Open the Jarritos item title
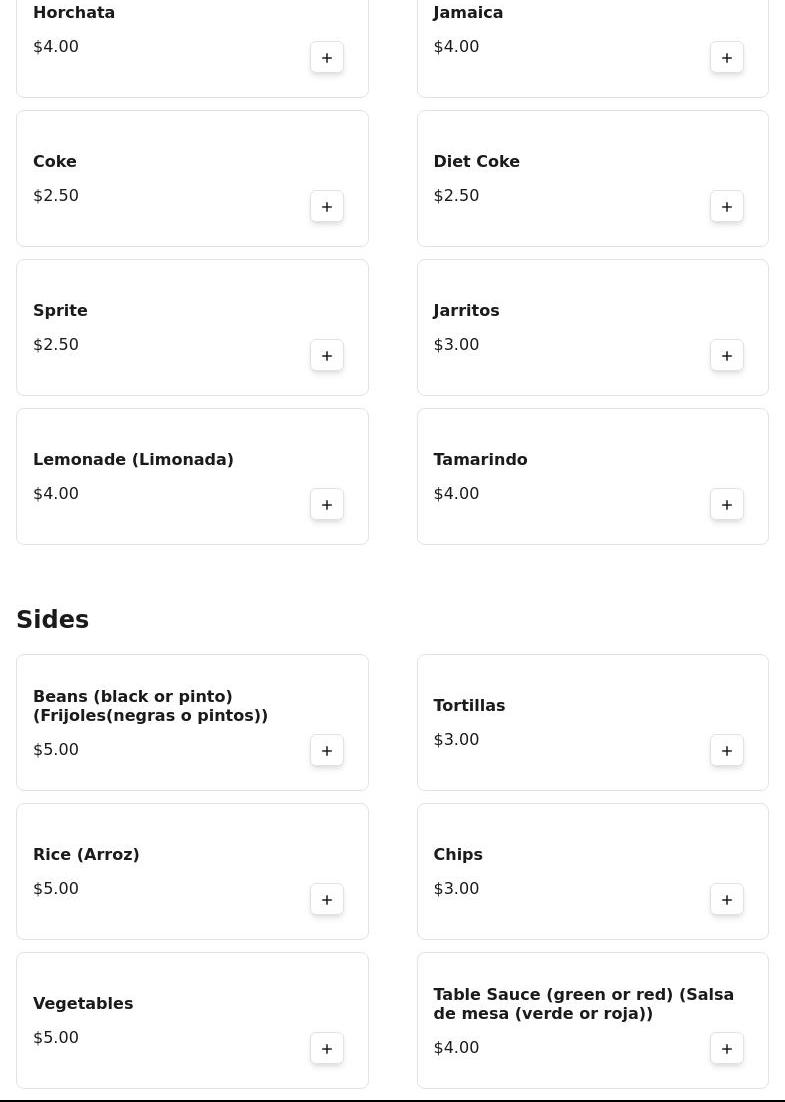 466,311
